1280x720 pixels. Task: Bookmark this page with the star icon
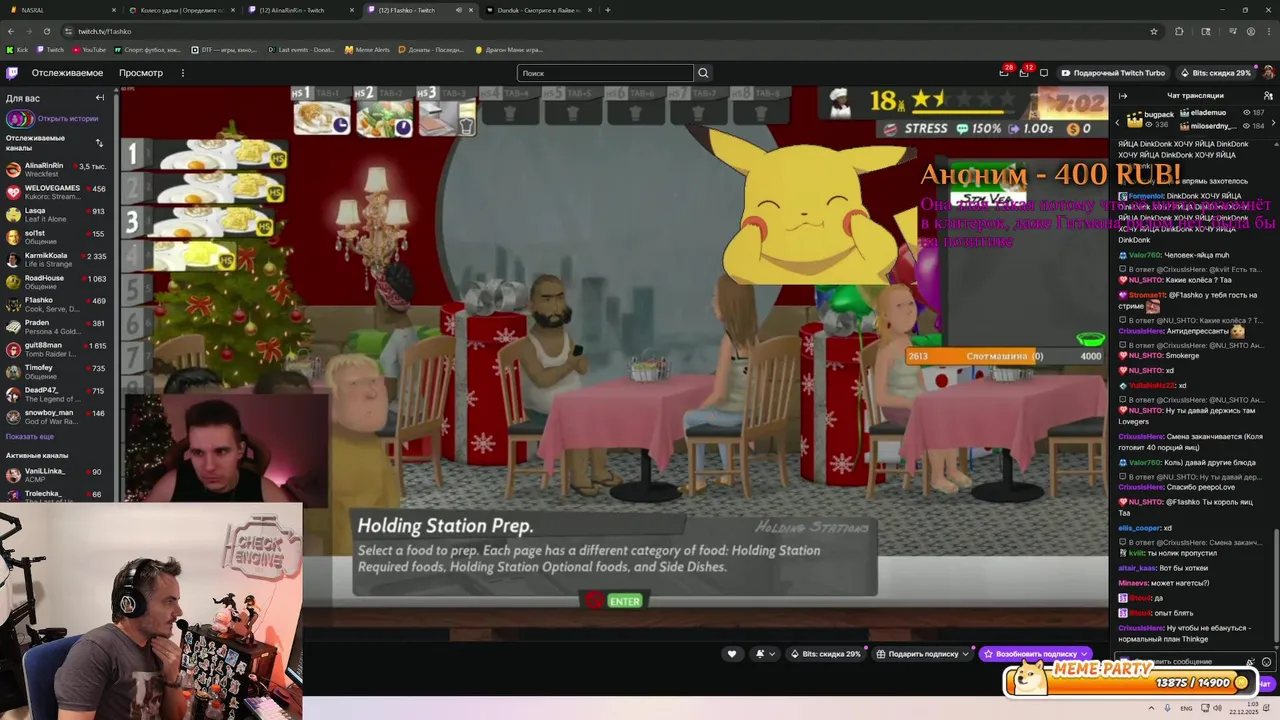click(1154, 31)
